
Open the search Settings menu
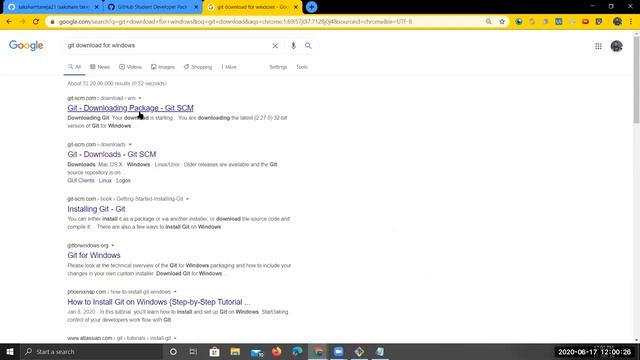[278, 67]
